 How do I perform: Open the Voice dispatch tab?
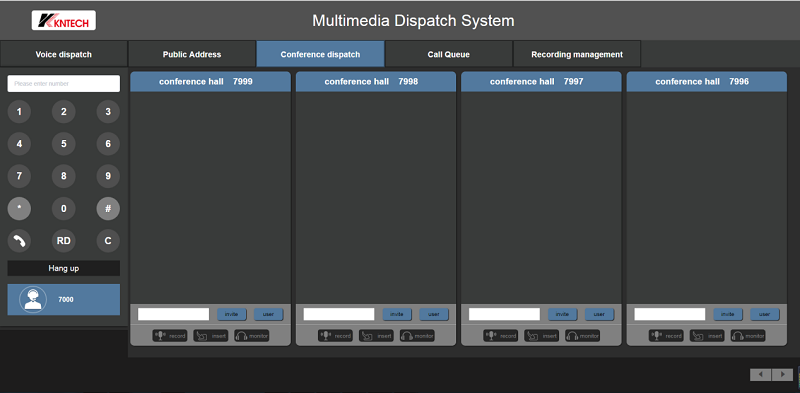(x=64, y=54)
